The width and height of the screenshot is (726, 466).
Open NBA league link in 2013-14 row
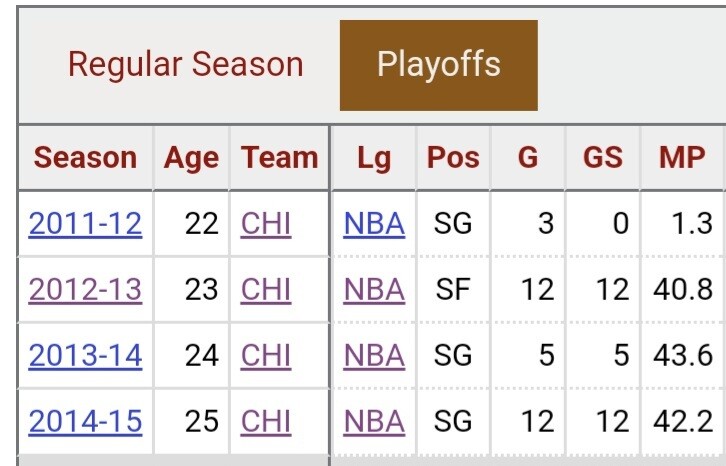click(374, 355)
